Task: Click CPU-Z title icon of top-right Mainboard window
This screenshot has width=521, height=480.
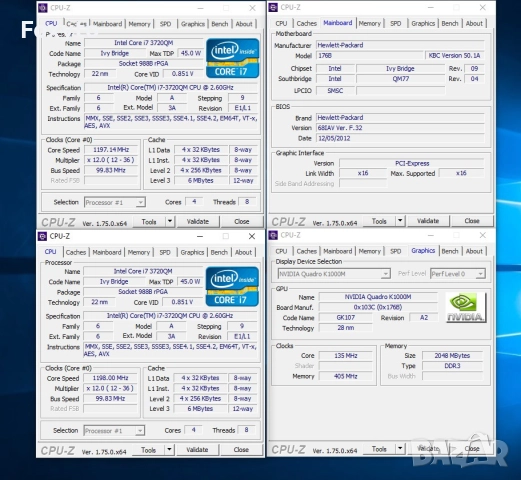Action: coord(273,7)
